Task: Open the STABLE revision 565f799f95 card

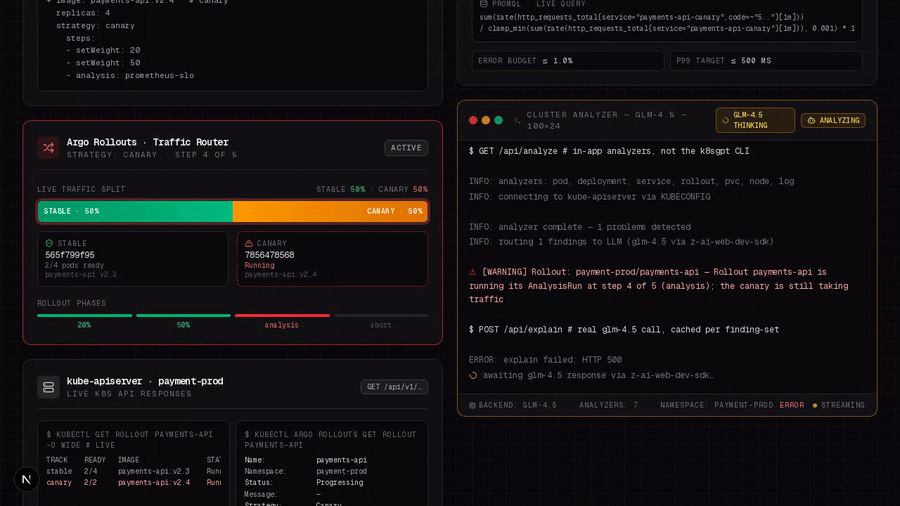Action: click(133, 259)
